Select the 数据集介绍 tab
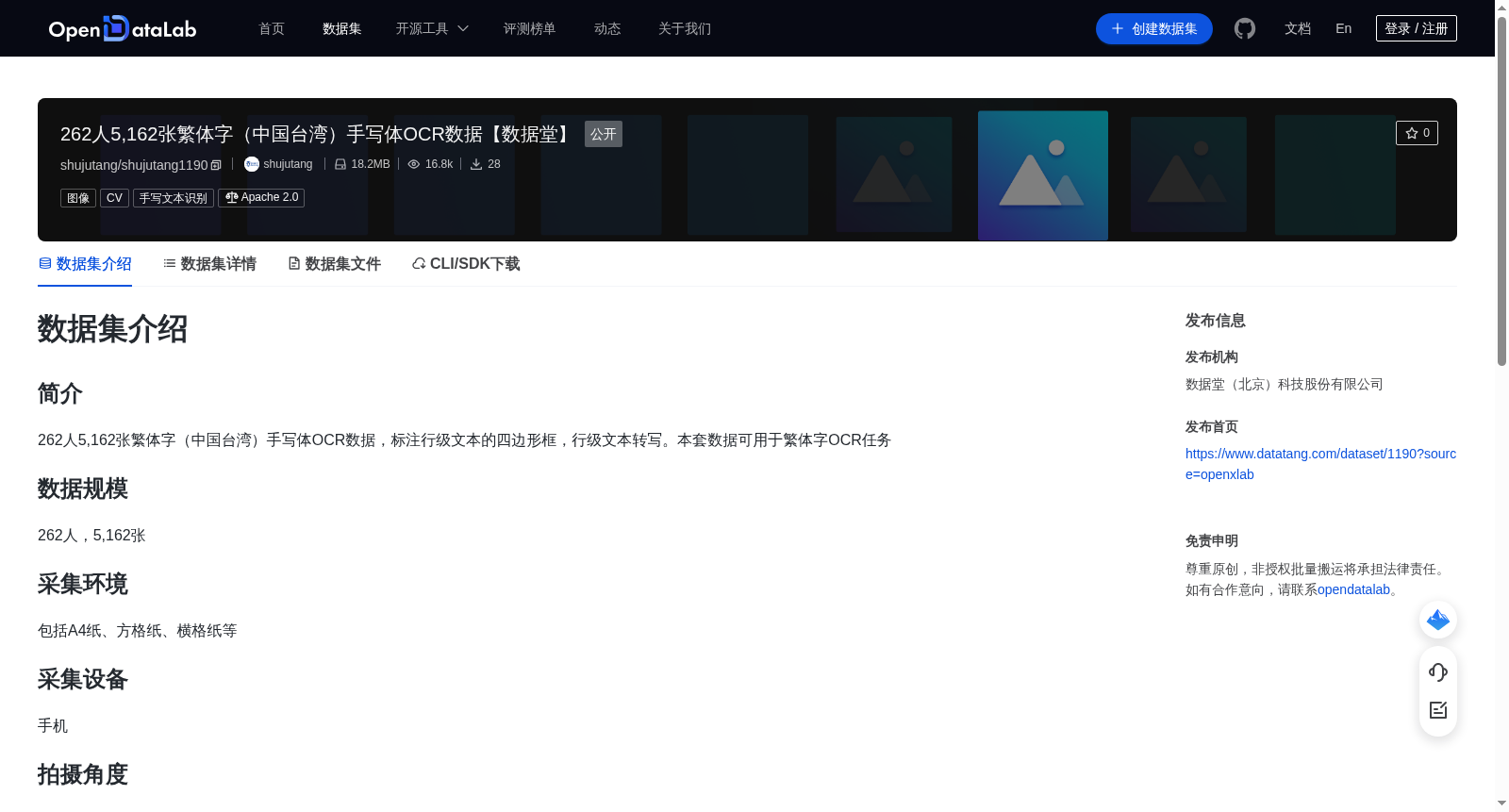Screen dimensions: 1509x812 coord(85,264)
